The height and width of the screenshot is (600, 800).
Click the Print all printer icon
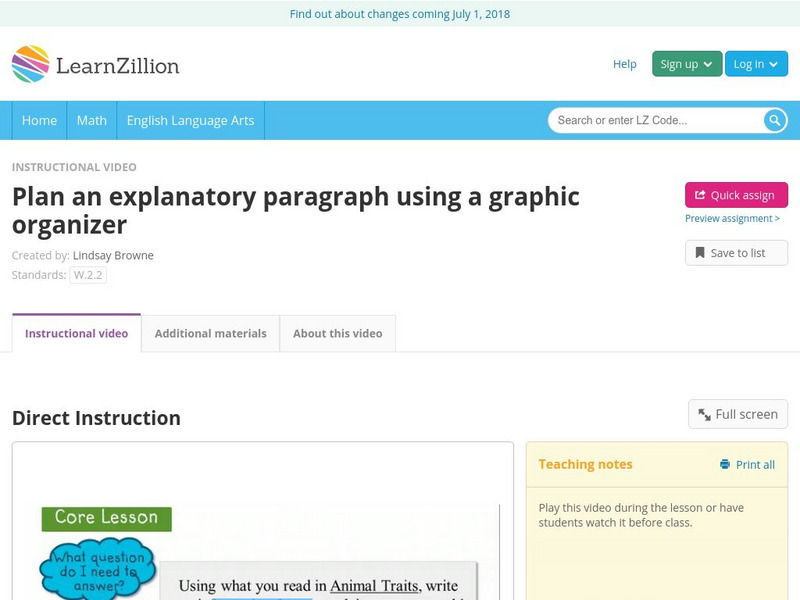(x=725, y=464)
